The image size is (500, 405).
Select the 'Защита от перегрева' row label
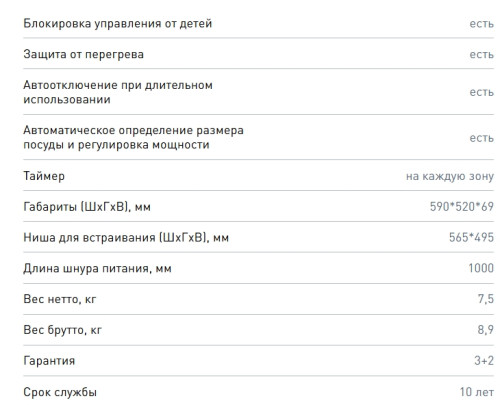click(x=84, y=54)
